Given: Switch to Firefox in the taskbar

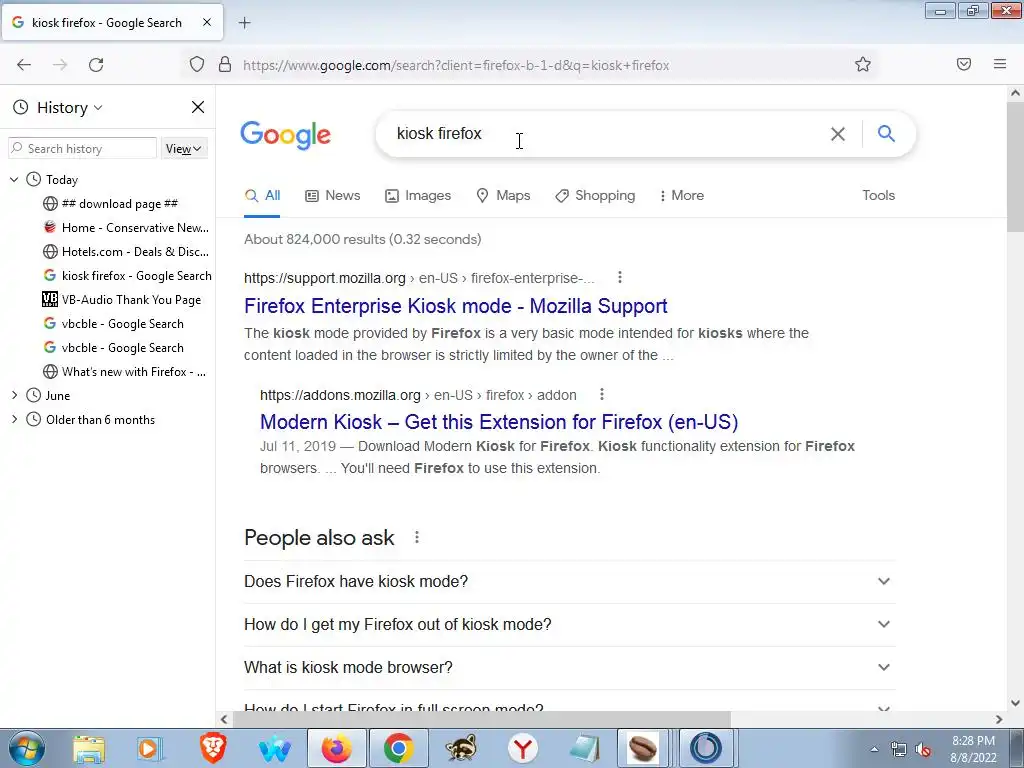Looking at the screenshot, I should (x=336, y=748).
